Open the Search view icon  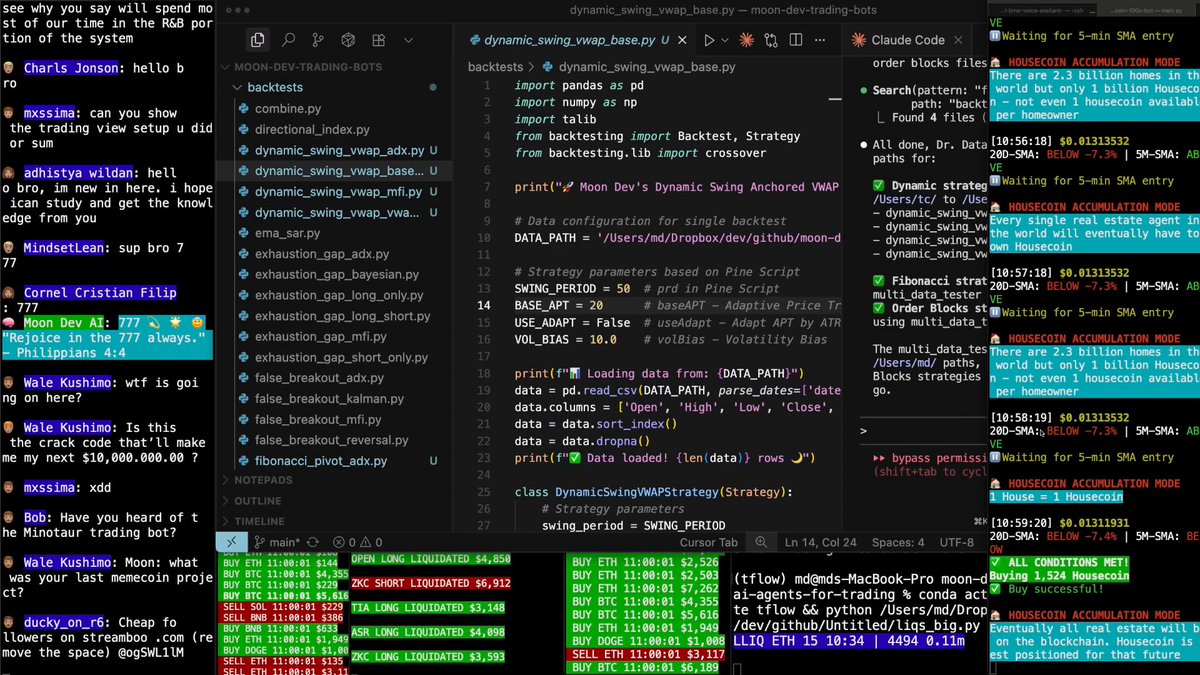tap(288, 40)
